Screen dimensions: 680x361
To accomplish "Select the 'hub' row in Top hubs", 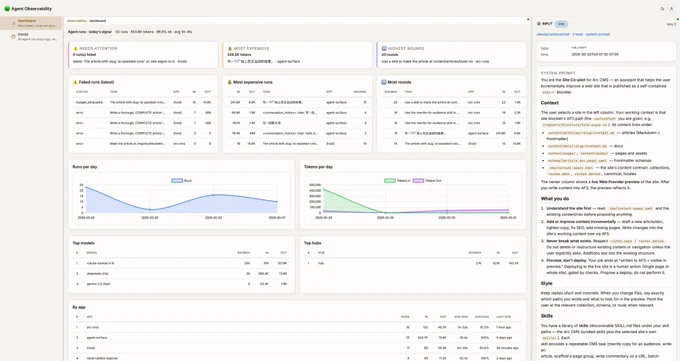I will tap(413, 263).
